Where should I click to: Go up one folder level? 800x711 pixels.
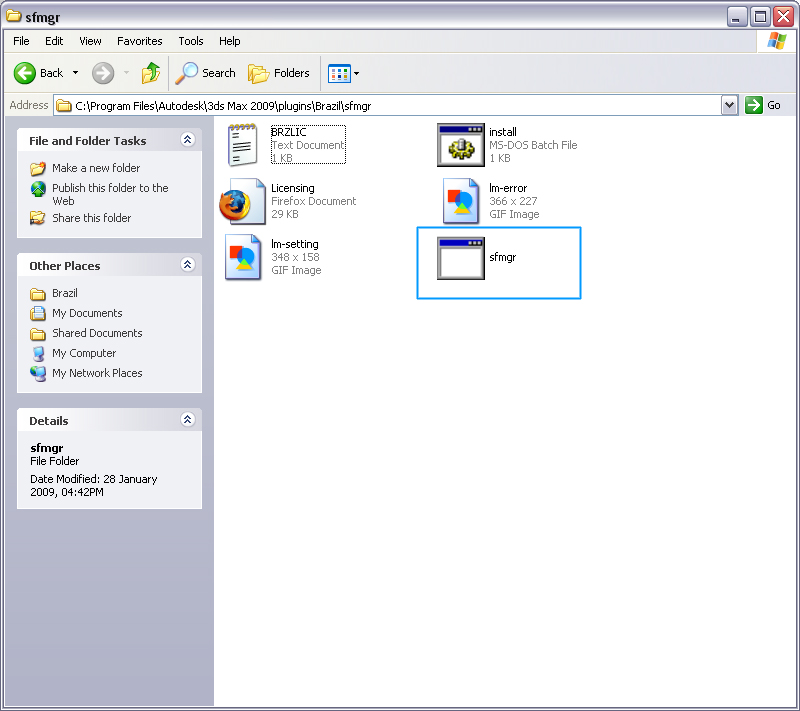tap(151, 73)
